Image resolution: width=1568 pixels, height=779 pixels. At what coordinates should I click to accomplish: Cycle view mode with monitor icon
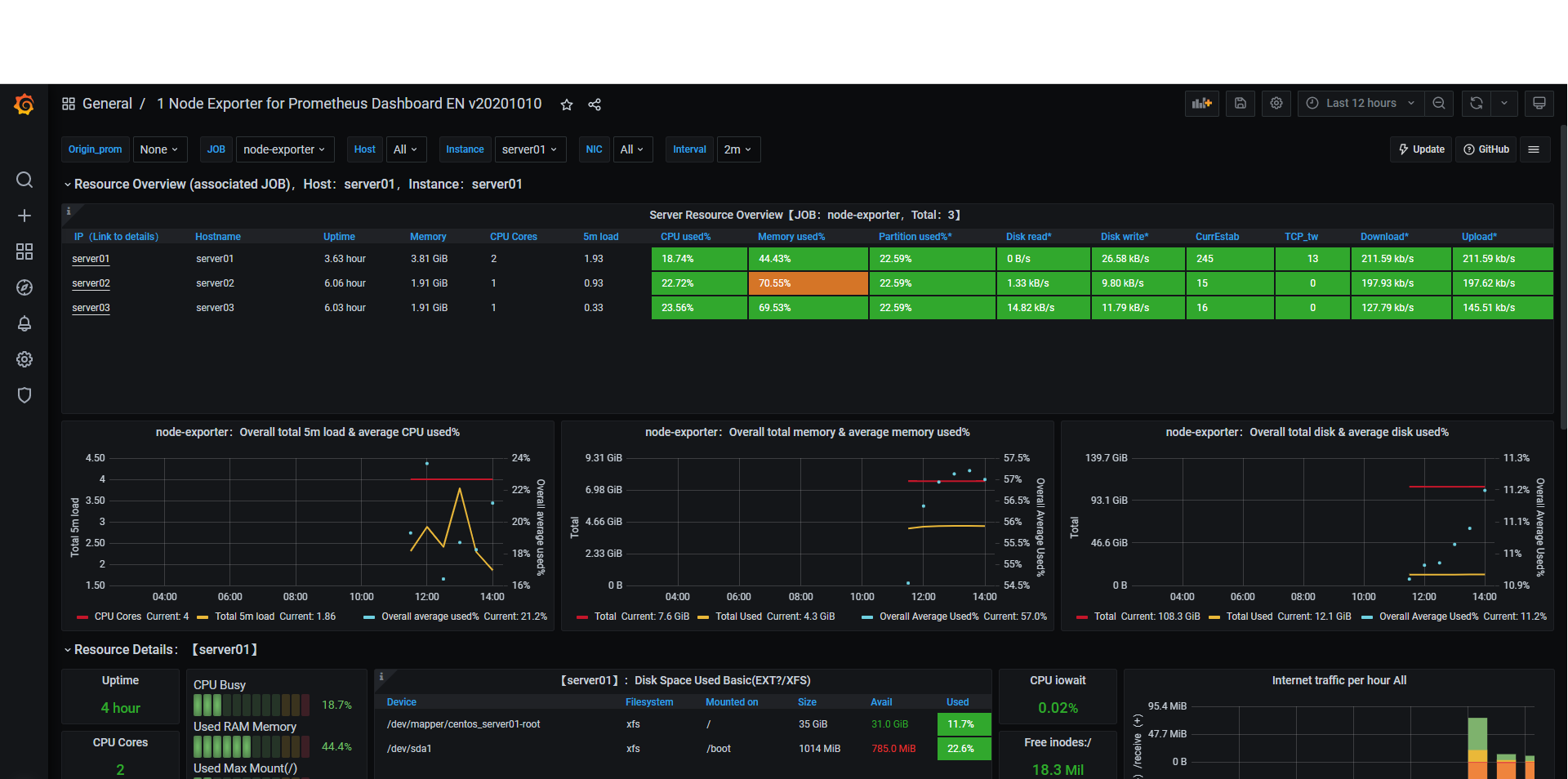(x=1539, y=104)
